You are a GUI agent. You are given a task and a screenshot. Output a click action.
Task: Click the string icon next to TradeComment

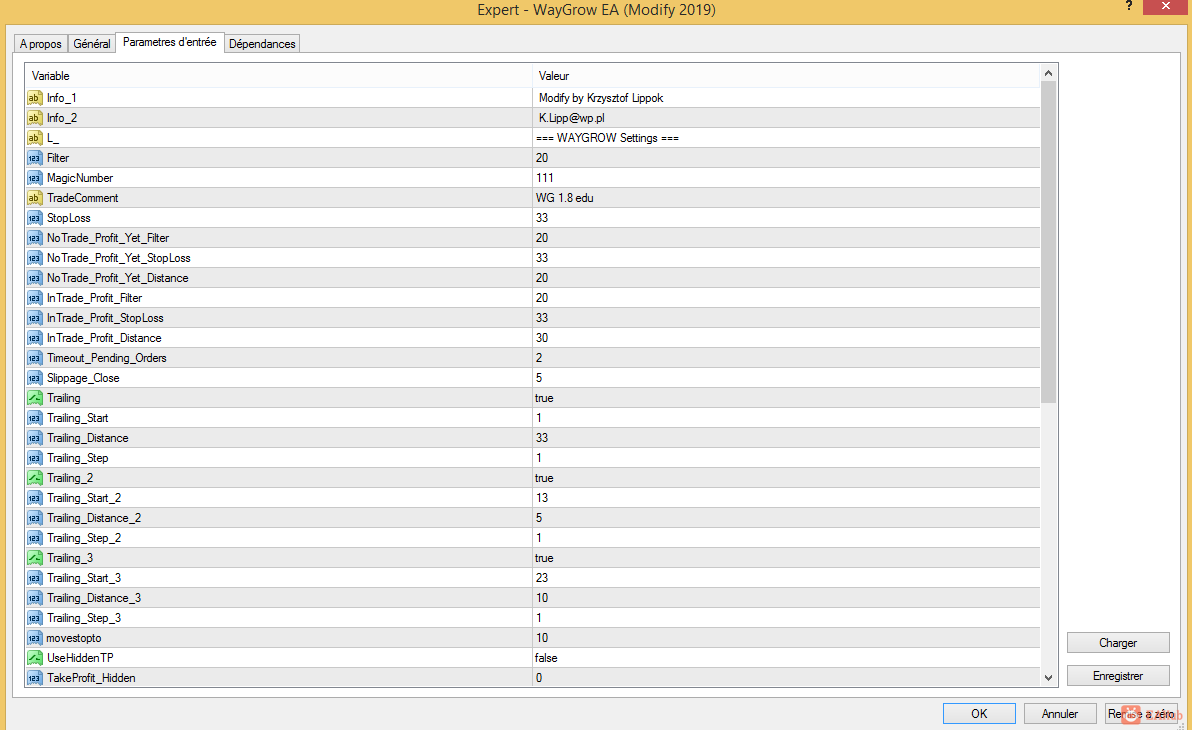tap(34, 198)
